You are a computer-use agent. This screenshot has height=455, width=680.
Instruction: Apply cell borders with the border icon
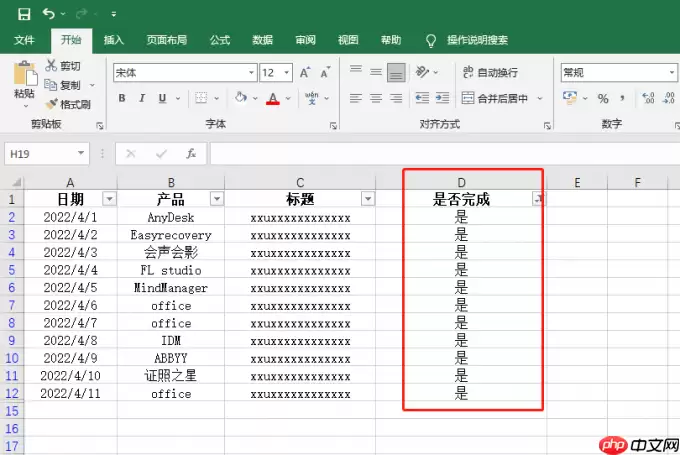click(x=201, y=98)
